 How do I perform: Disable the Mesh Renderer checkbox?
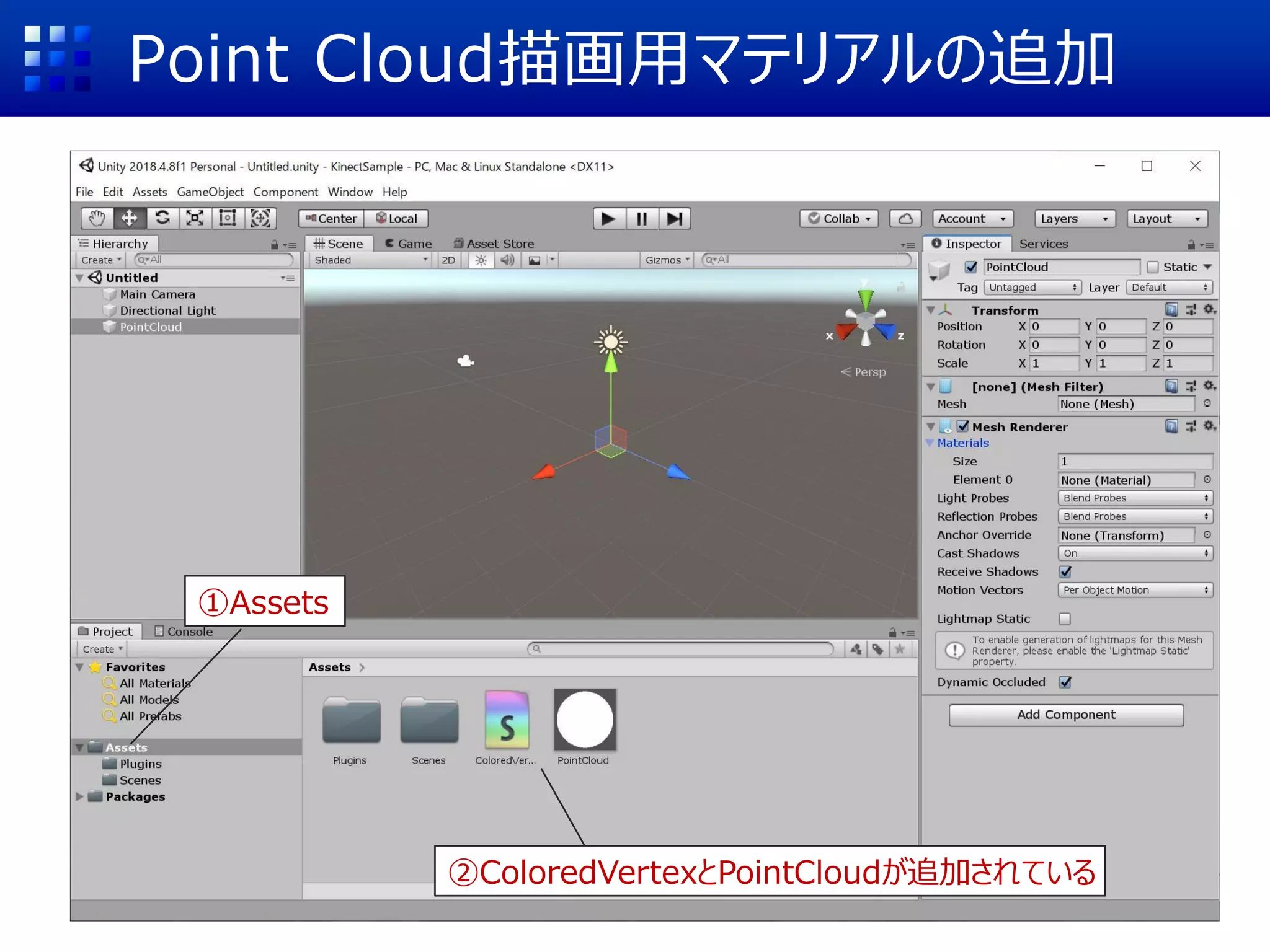[x=962, y=426]
